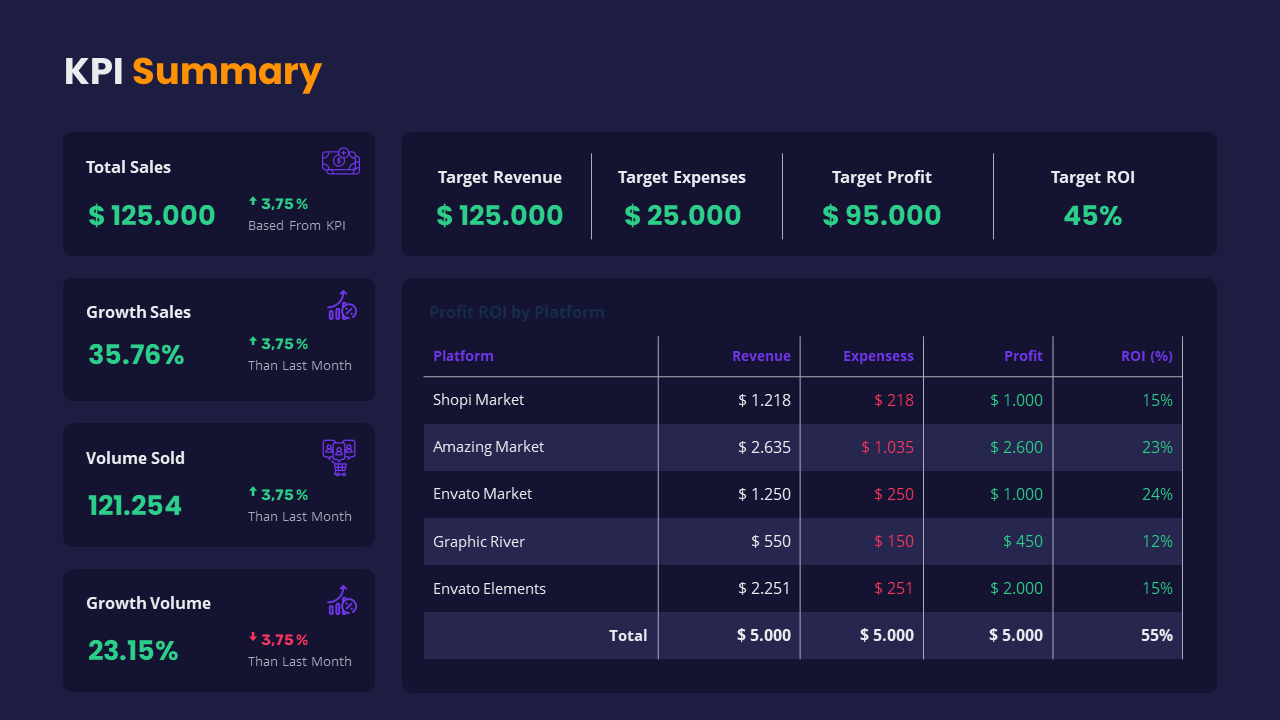Click the Growth Sales value 35.76%
The image size is (1280, 720).
click(136, 354)
